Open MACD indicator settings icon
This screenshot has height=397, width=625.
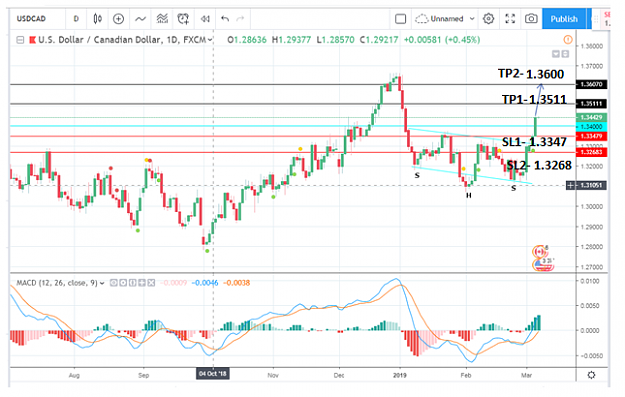123,283
